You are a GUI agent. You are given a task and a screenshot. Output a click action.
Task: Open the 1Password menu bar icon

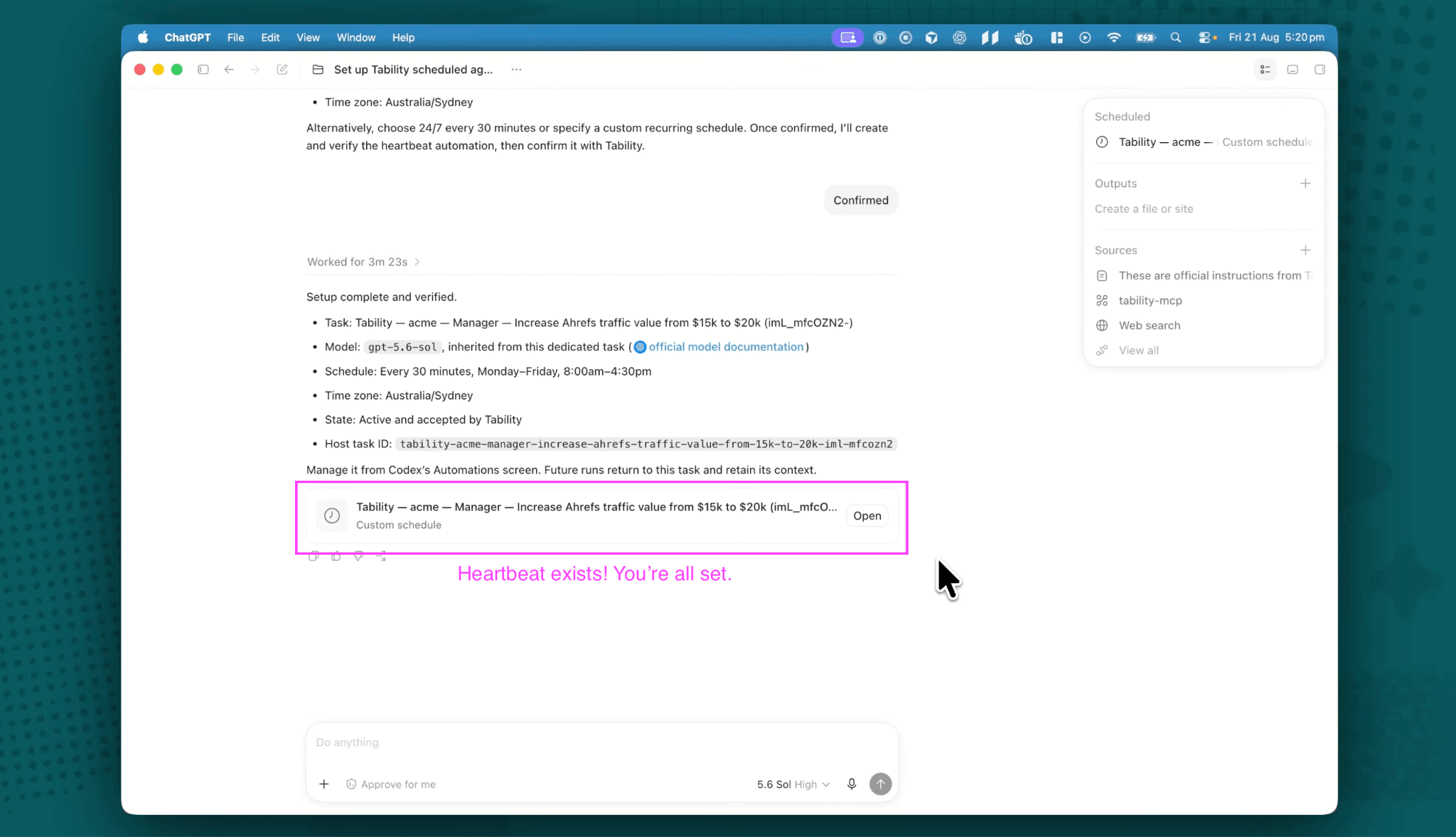point(880,38)
